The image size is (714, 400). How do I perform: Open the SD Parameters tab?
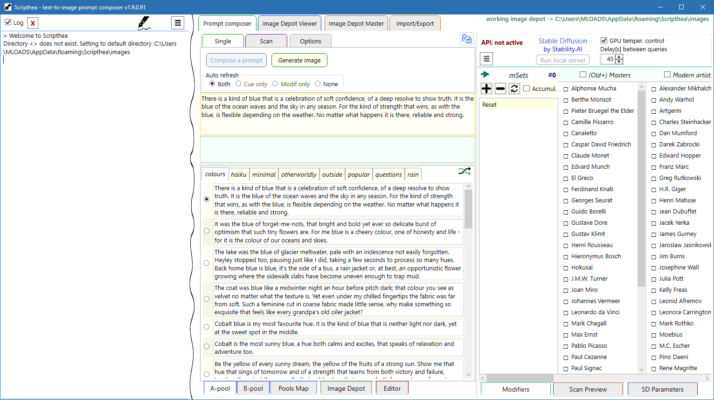[x=662, y=390]
